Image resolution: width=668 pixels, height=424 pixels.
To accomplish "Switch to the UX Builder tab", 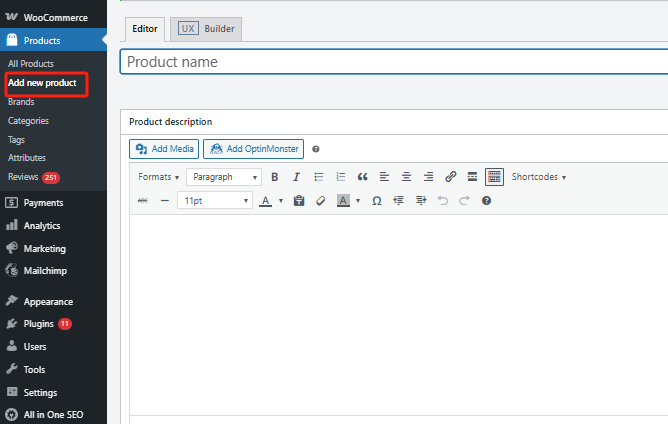I will [x=206, y=29].
